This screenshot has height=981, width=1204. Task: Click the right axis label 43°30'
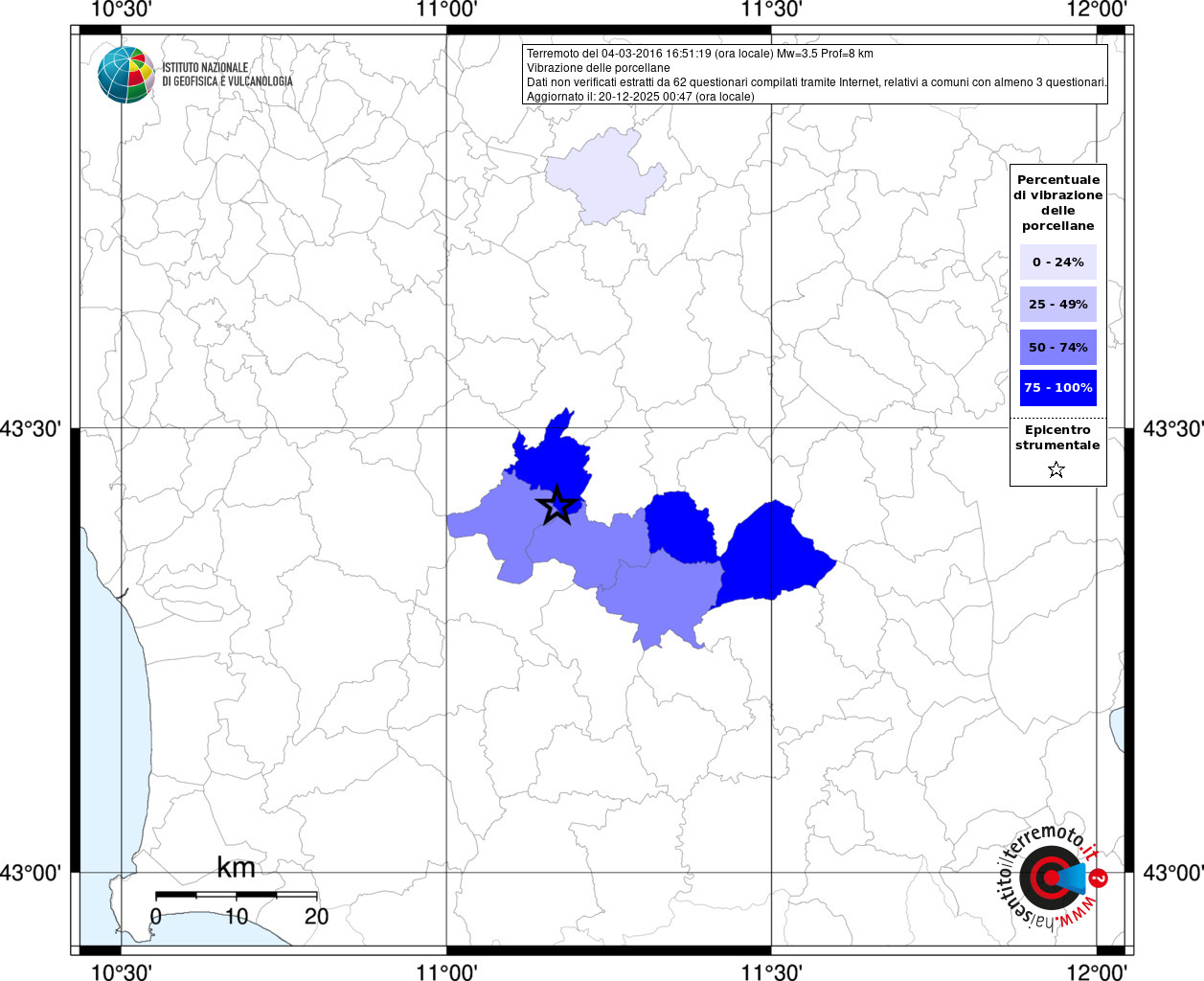coord(1172,428)
